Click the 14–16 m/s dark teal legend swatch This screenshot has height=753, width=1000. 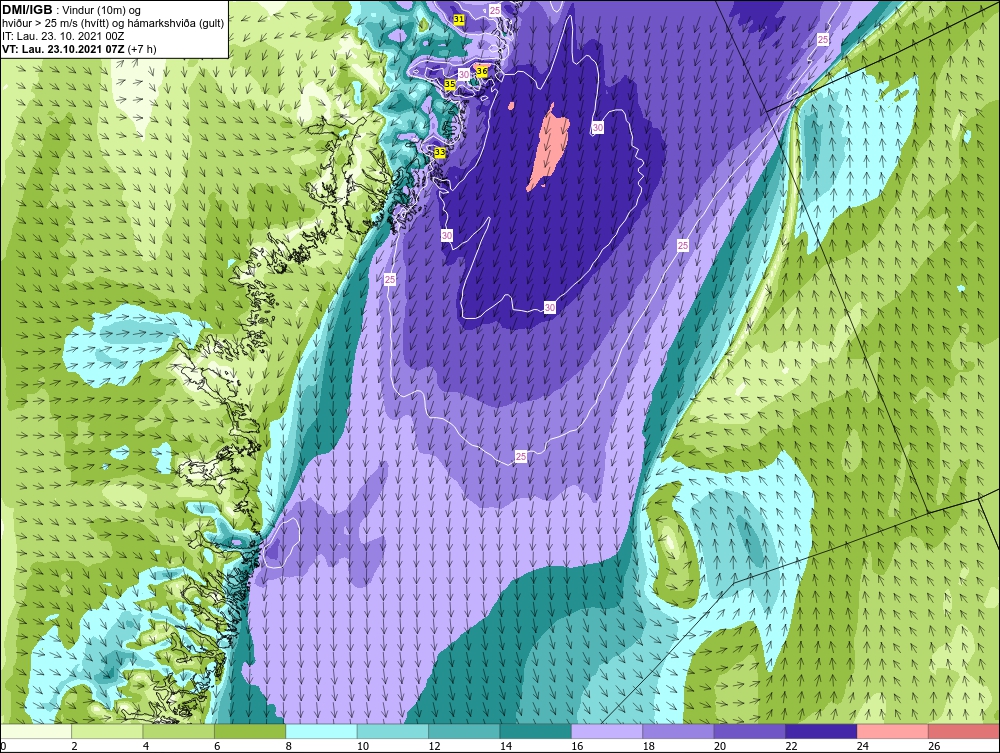(x=536, y=731)
